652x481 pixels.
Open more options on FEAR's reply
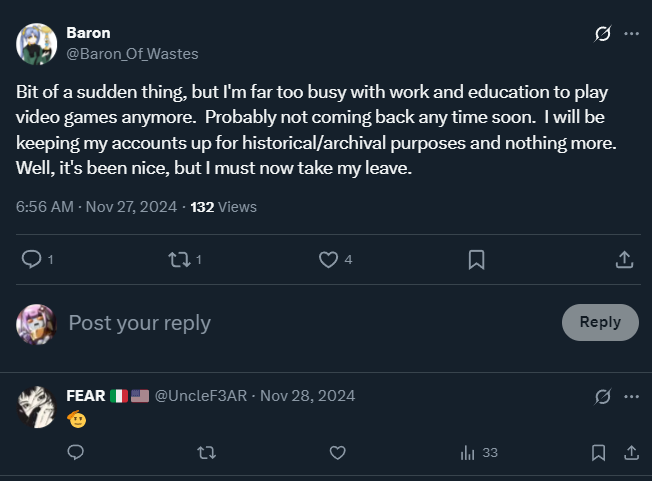pos(631,396)
